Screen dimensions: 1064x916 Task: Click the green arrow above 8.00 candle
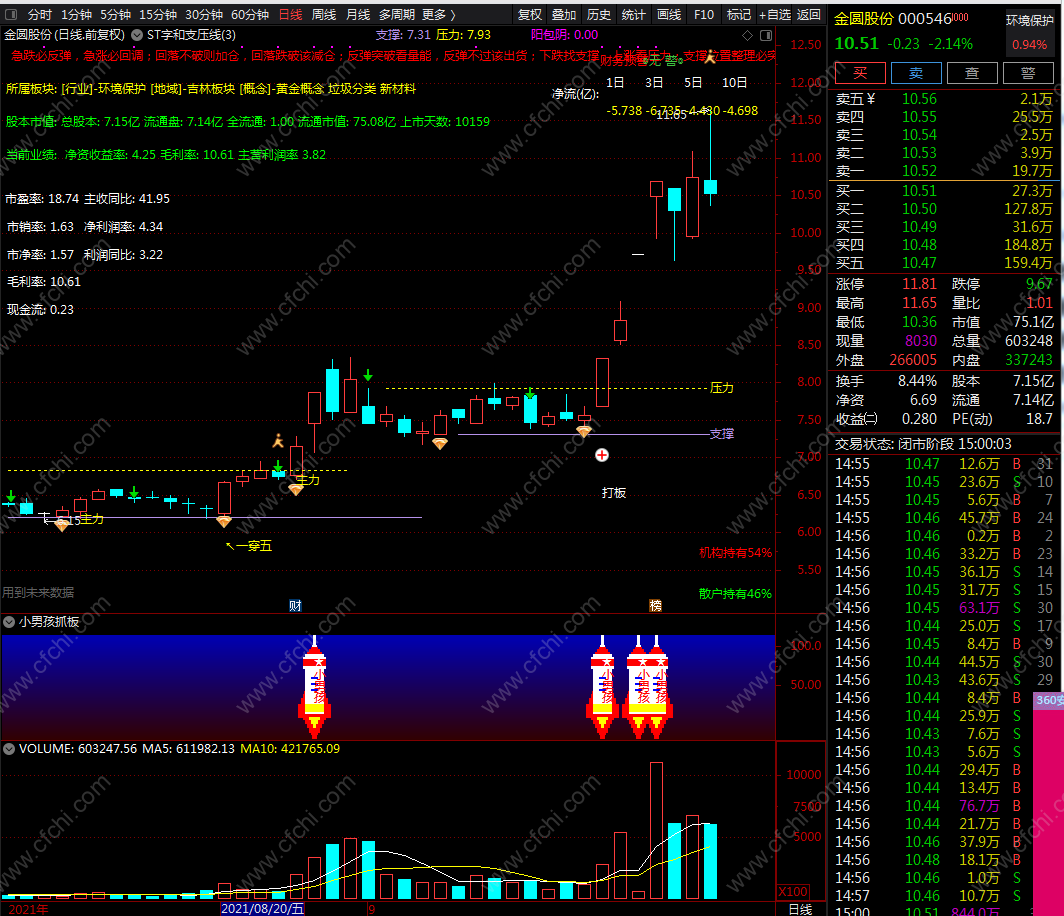click(368, 375)
